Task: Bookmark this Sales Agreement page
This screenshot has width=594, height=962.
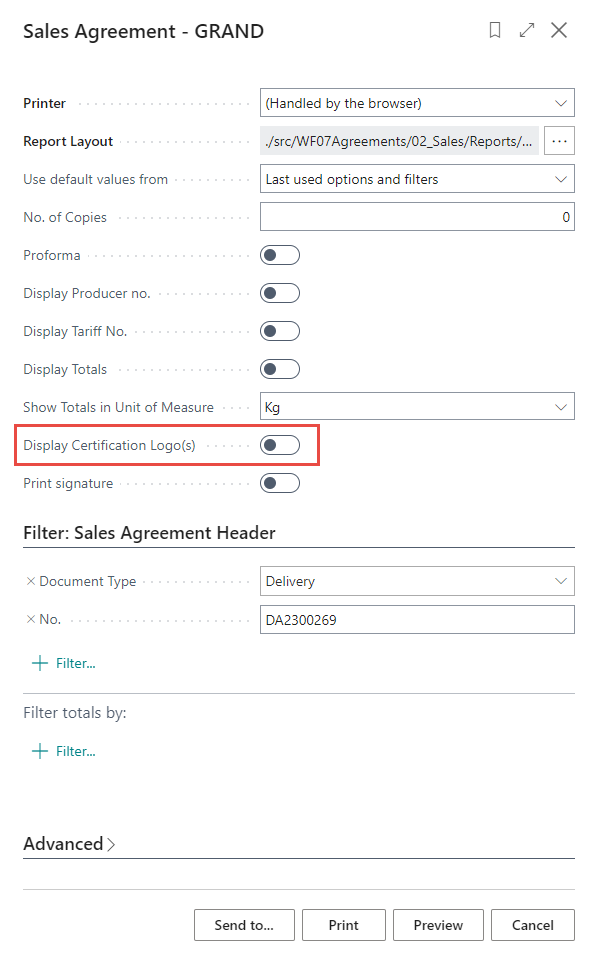Action: (495, 30)
